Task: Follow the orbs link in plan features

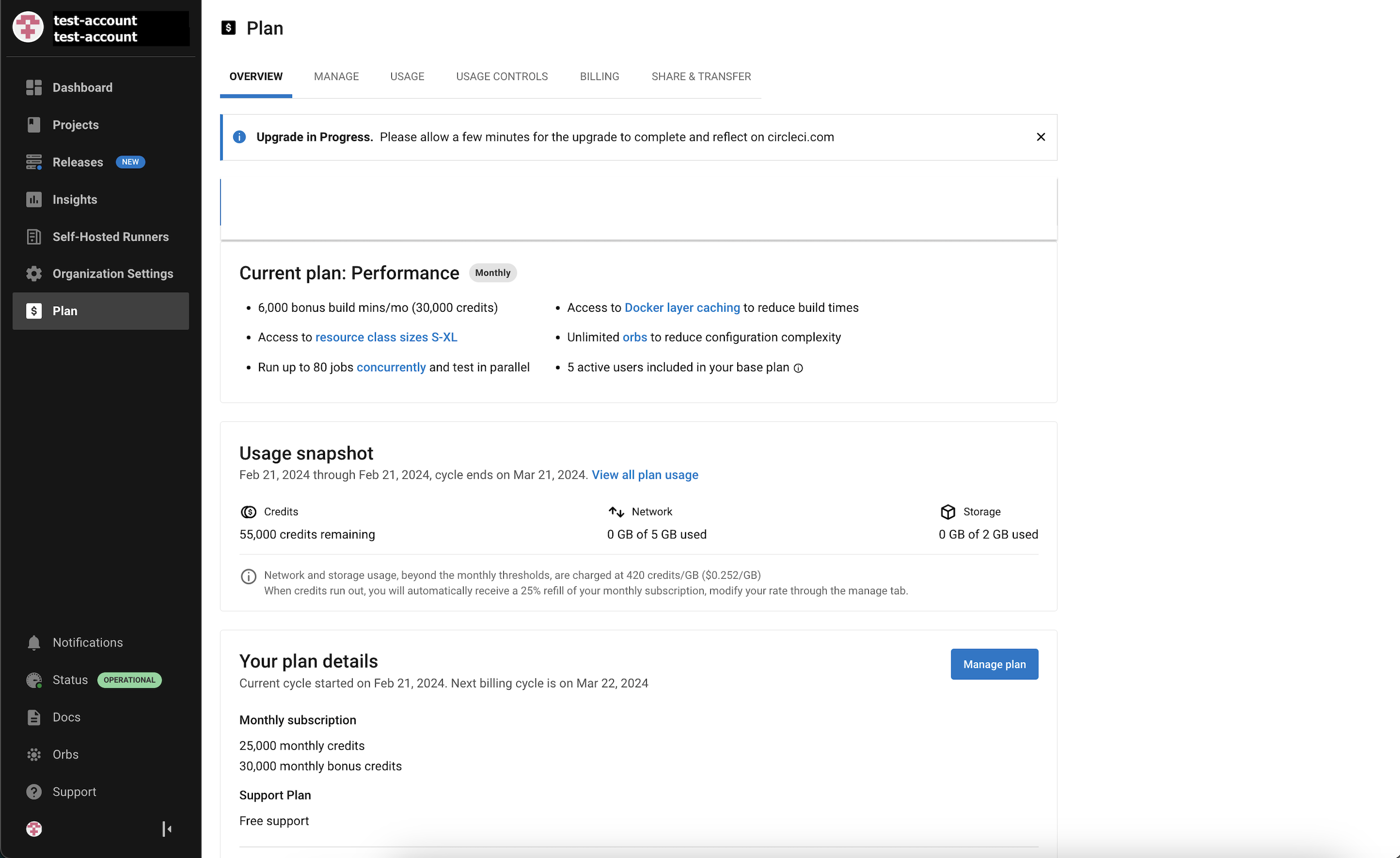Action: (x=634, y=338)
